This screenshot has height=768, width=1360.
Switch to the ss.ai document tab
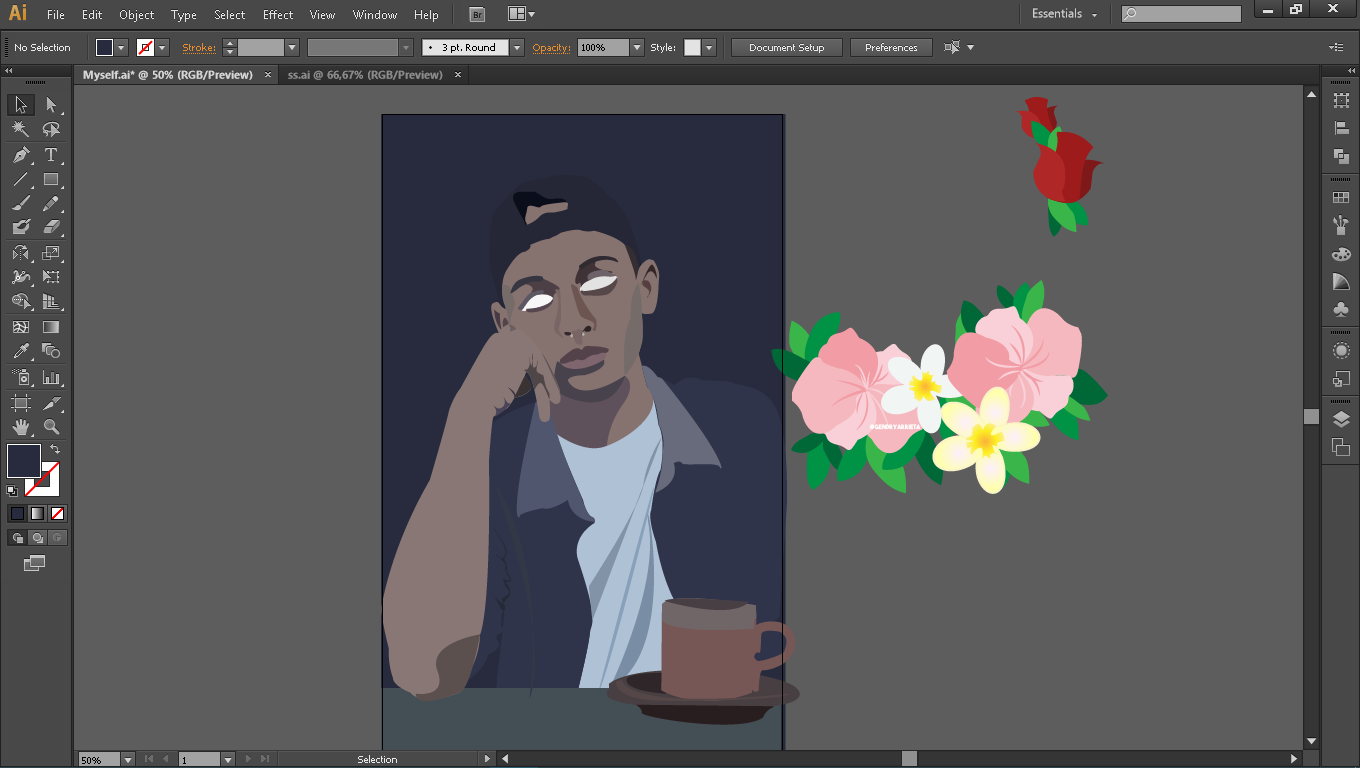tap(365, 74)
